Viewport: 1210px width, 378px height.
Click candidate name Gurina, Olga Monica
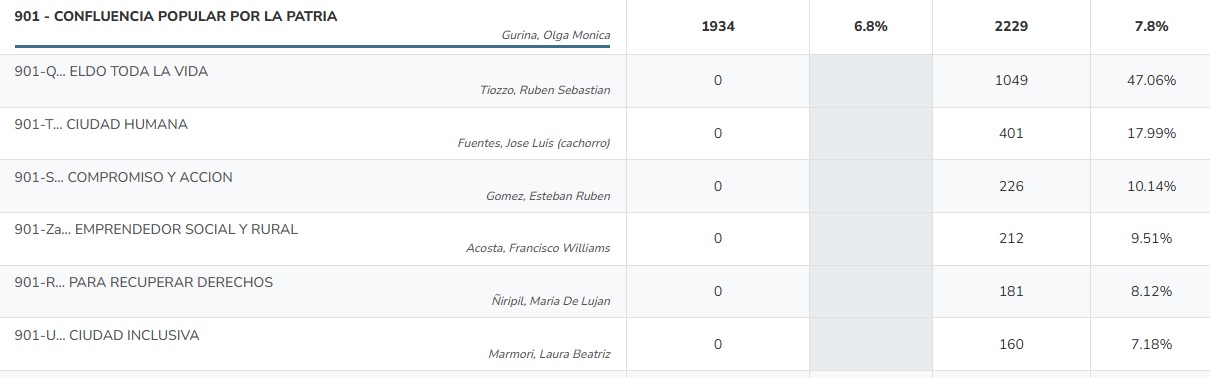click(555, 36)
